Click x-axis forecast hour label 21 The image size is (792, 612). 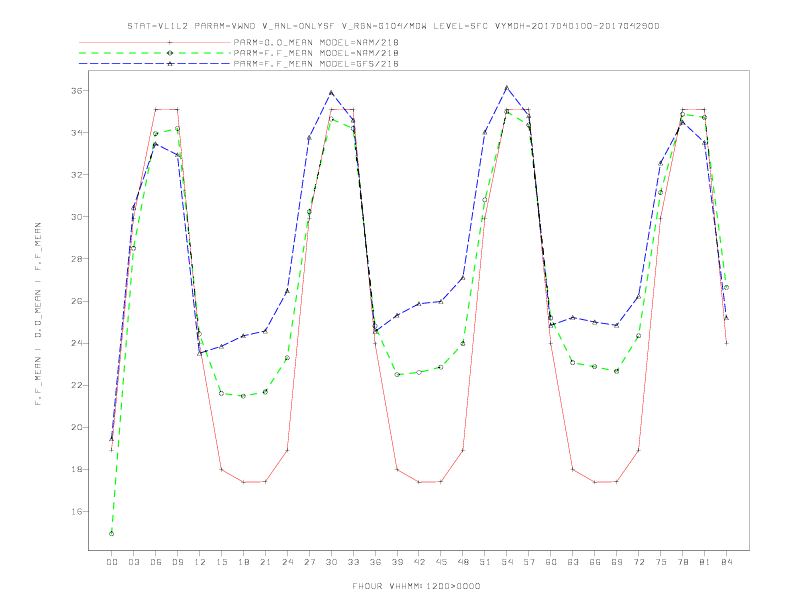tap(265, 562)
